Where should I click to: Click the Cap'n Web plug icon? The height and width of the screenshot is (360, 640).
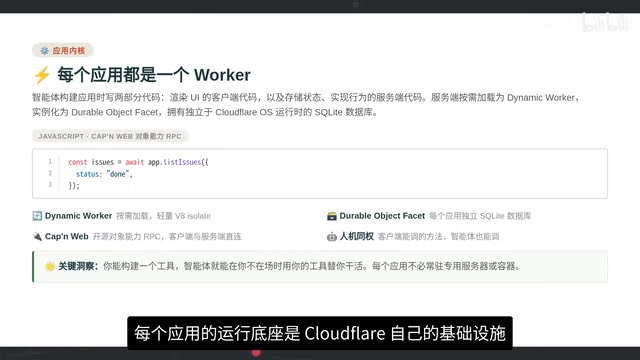(x=37, y=236)
